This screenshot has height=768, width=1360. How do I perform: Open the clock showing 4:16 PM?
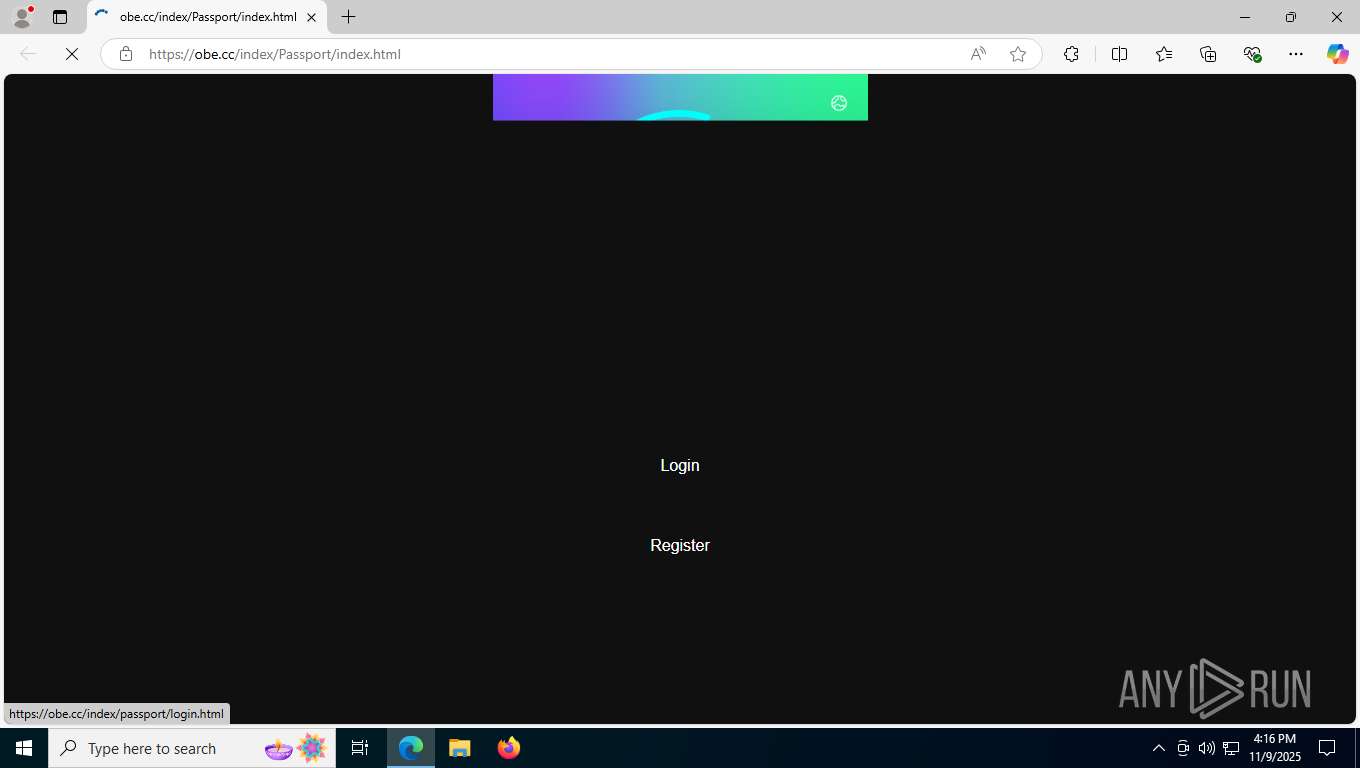coord(1274,748)
